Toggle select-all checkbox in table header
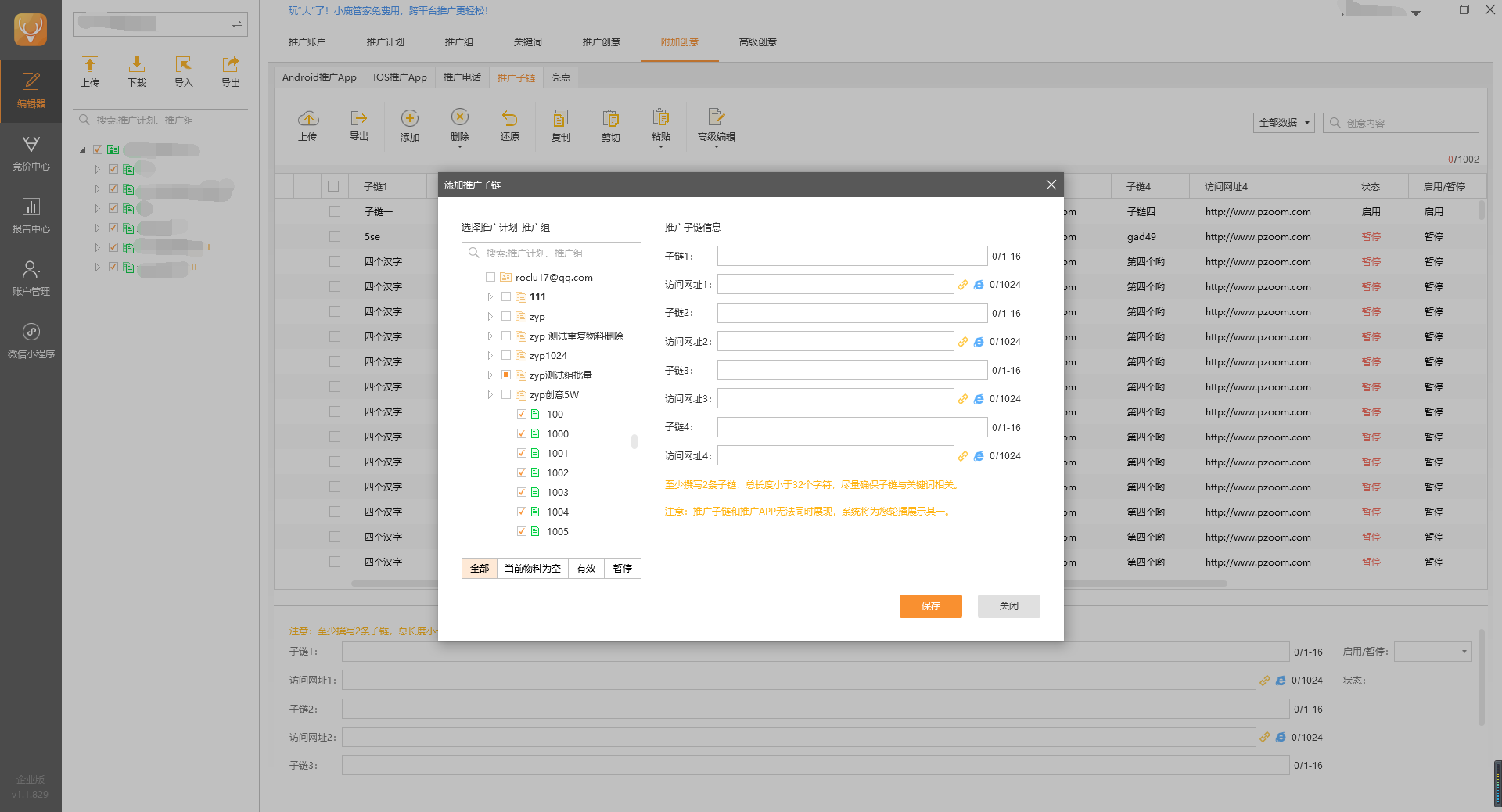 [x=333, y=186]
